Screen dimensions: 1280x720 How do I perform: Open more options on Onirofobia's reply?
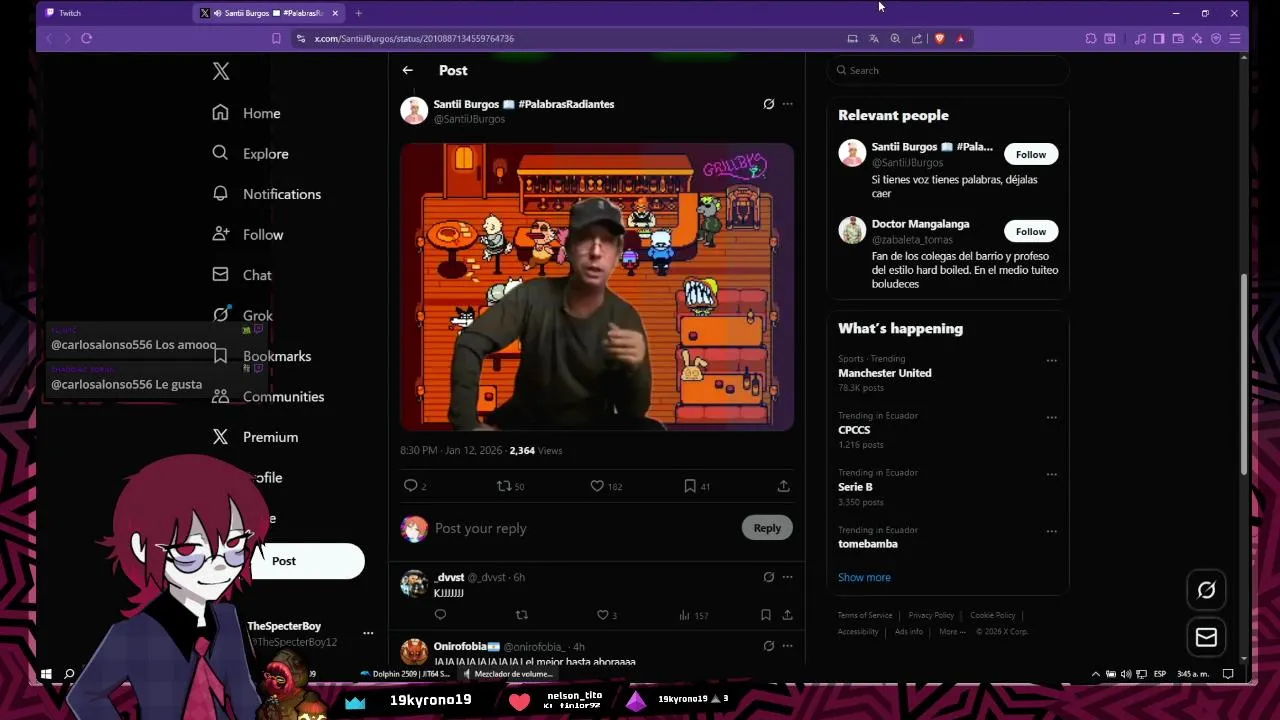click(788, 646)
